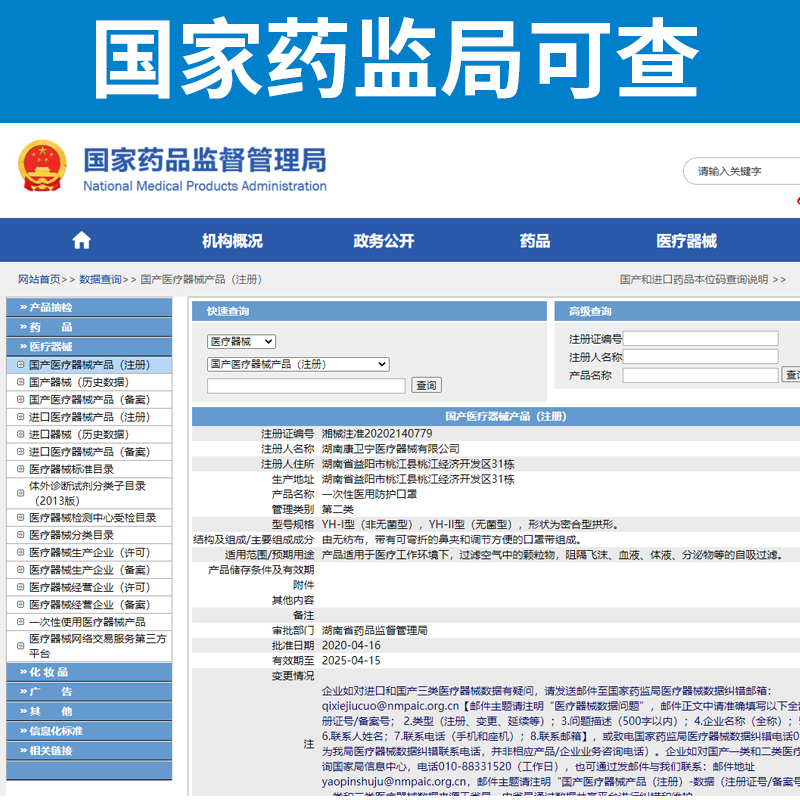Click the 注册证编号 input field

(701, 338)
